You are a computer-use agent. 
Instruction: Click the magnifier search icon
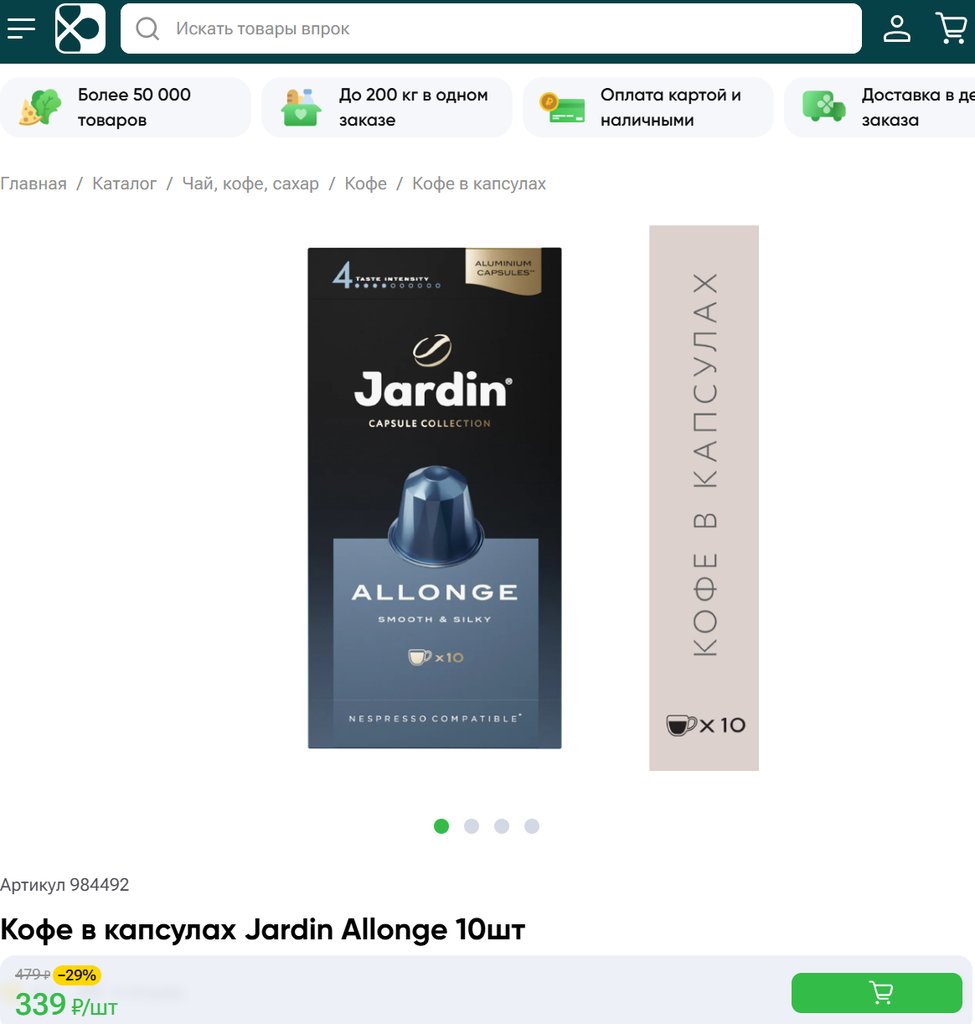[148, 29]
